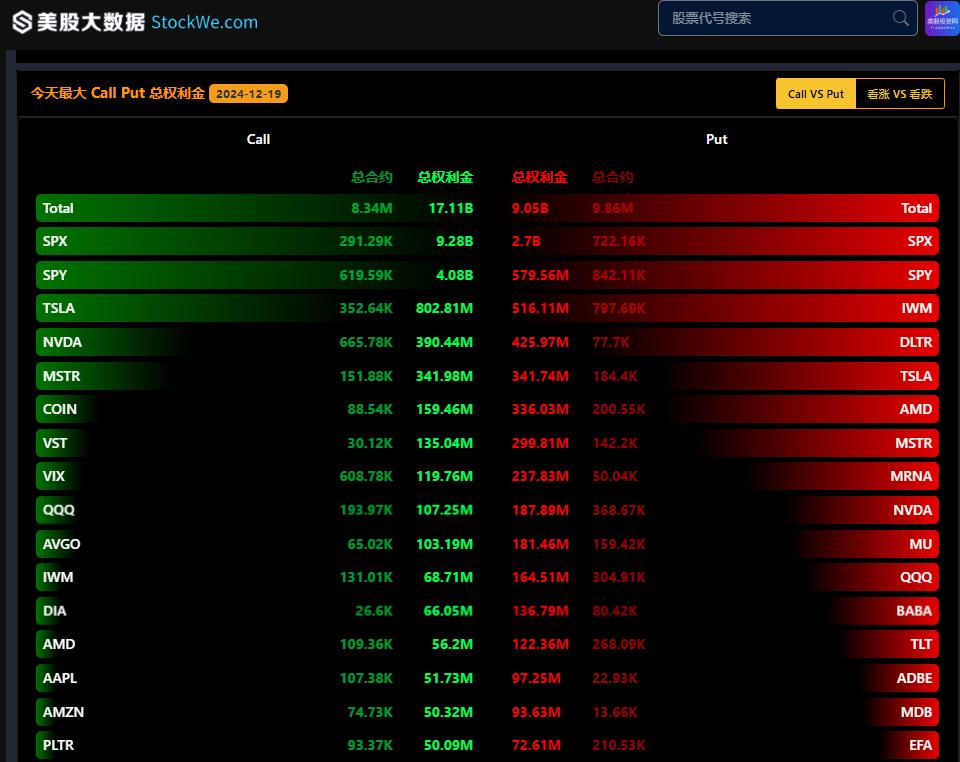Viewport: 960px width, 762px height.
Task: Click the Call column header
Action: click(x=258, y=139)
